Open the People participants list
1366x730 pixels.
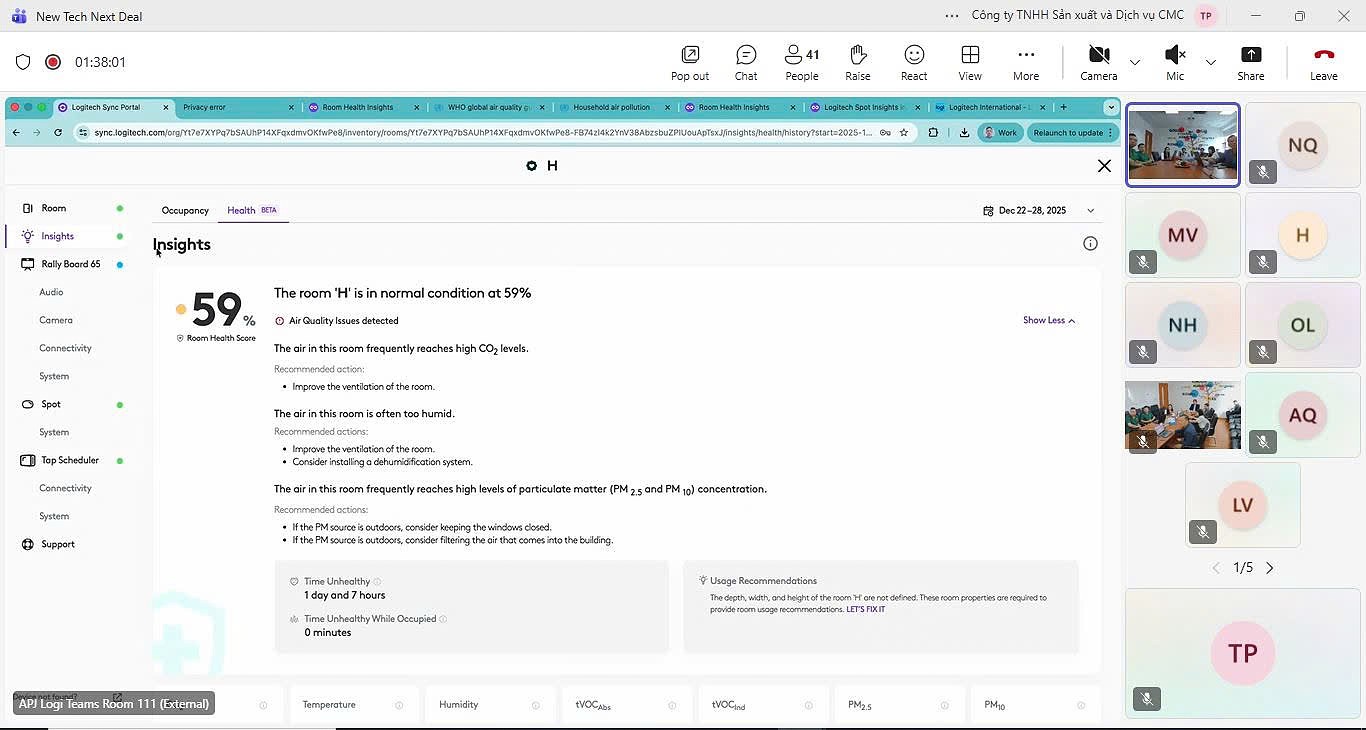pos(801,62)
